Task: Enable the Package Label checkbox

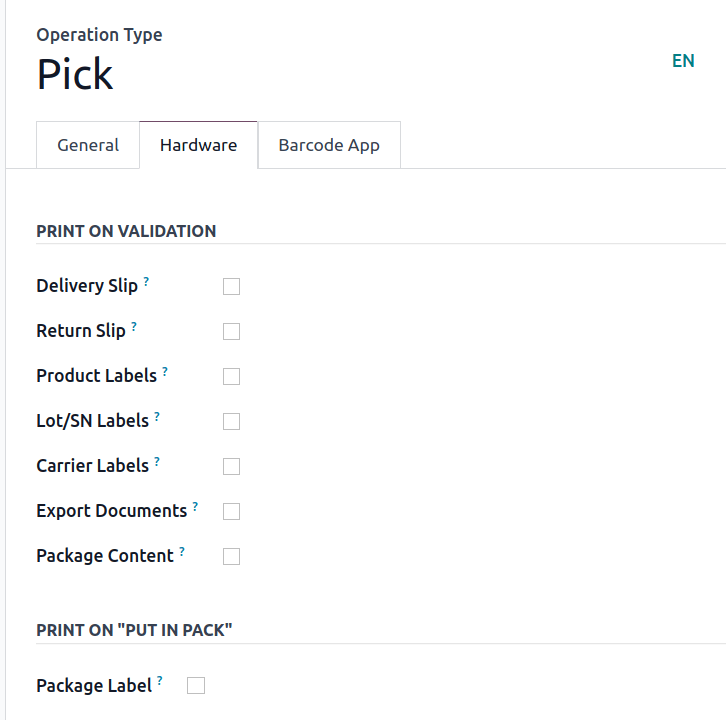Action: [x=196, y=686]
